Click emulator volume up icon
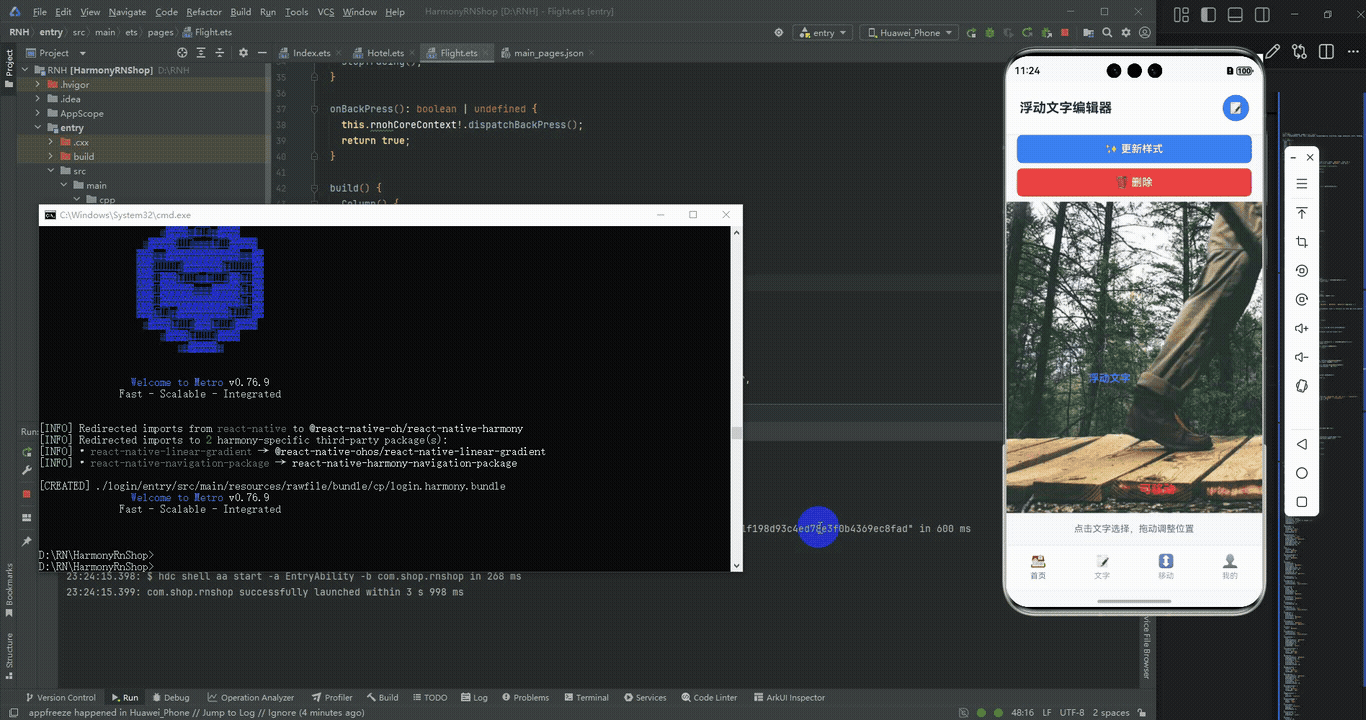 point(1301,328)
